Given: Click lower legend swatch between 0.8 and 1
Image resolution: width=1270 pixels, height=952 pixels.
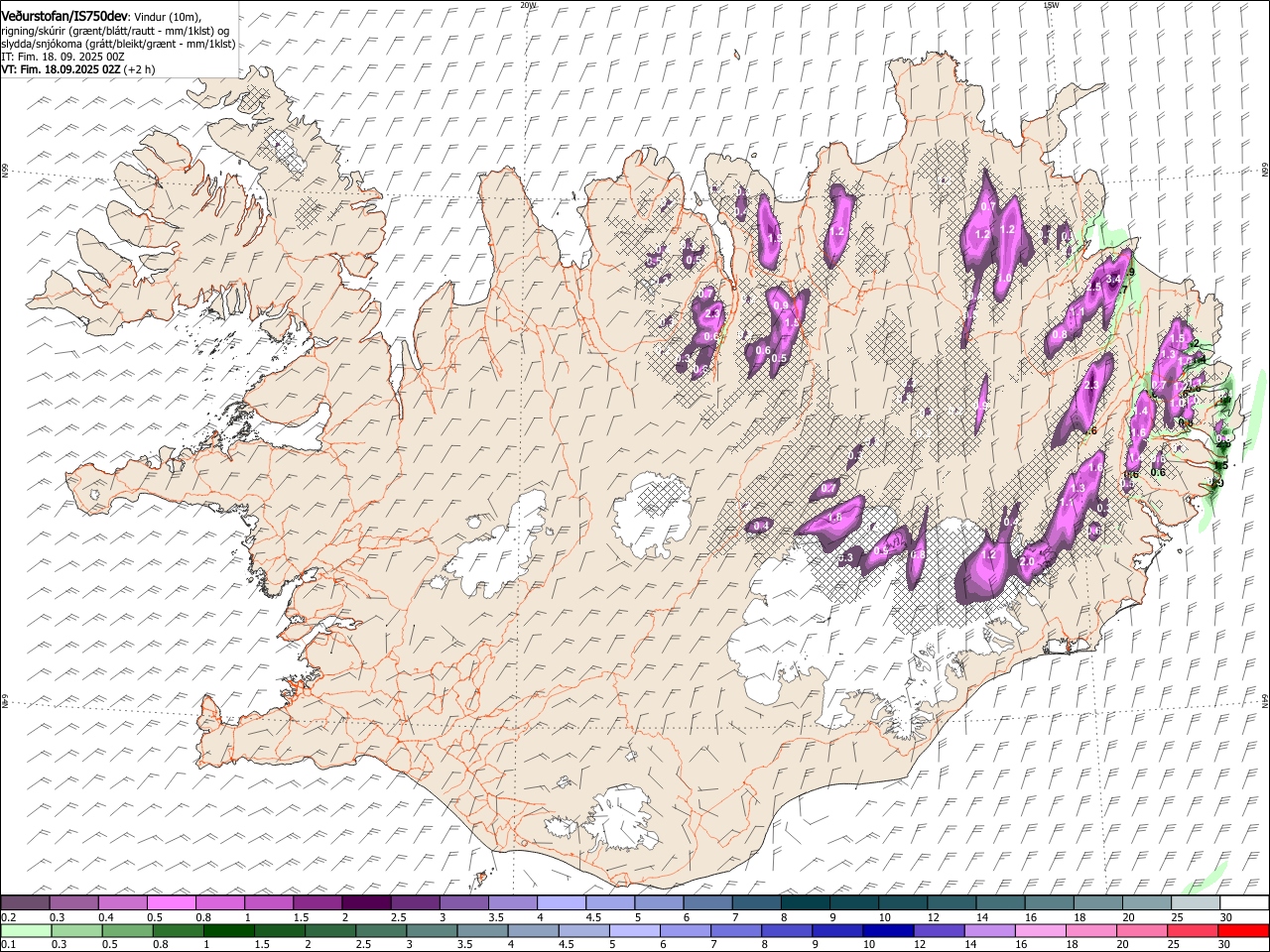Looking at the screenshot, I should (178, 930).
